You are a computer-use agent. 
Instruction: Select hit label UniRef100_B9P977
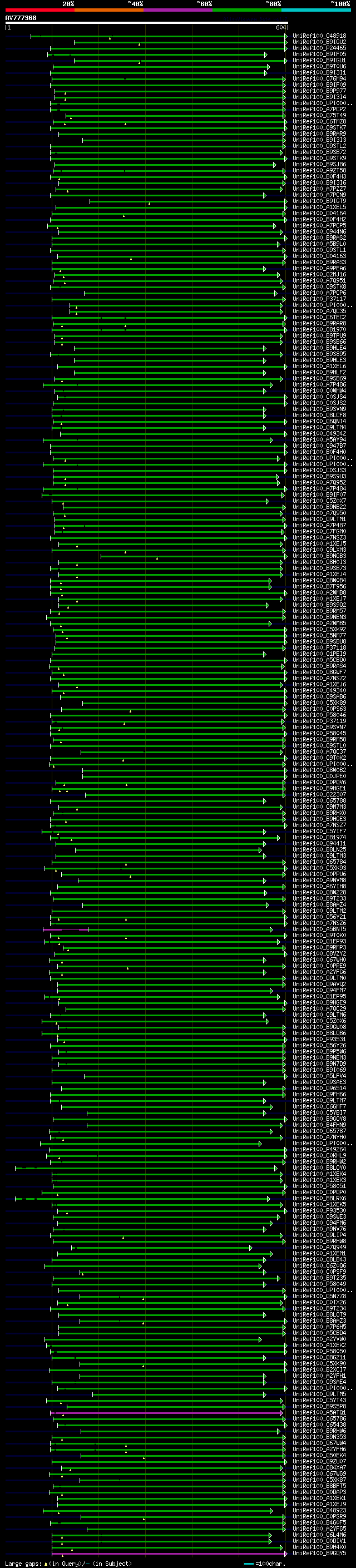coord(319,91)
